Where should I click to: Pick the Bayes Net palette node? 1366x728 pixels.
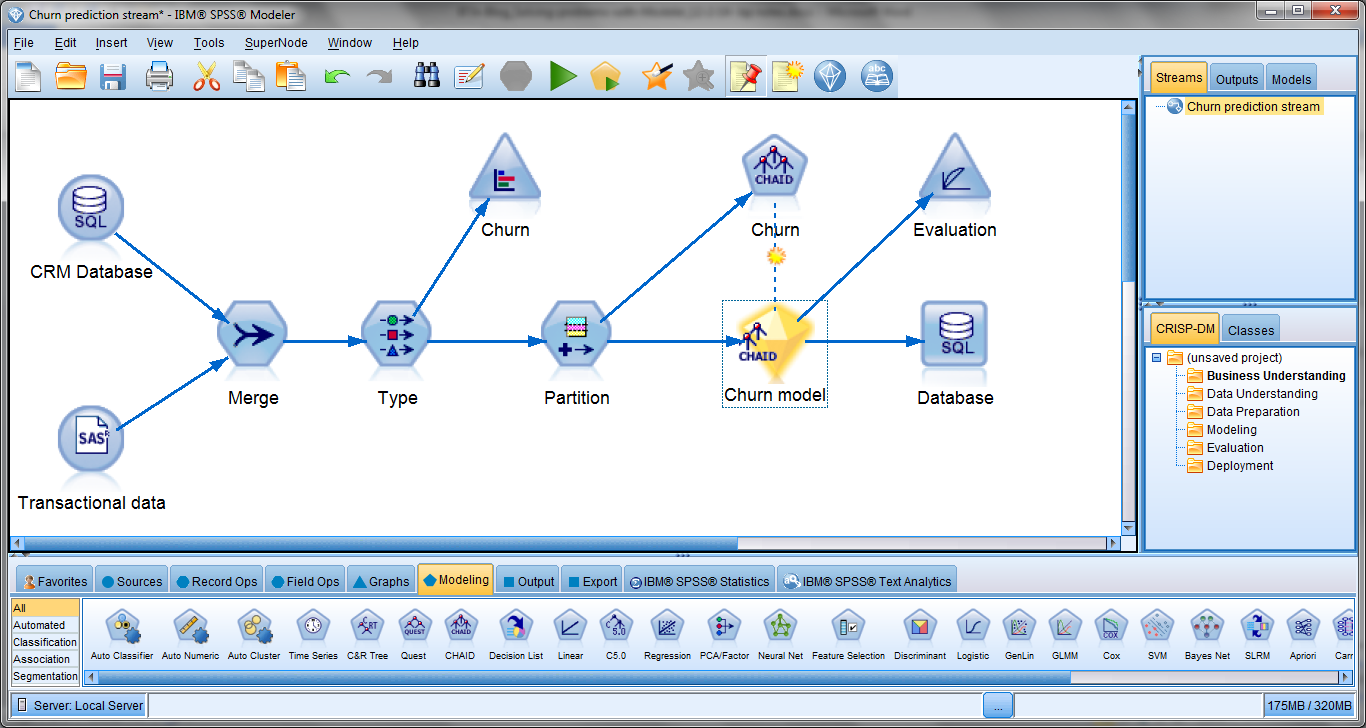1207,635
